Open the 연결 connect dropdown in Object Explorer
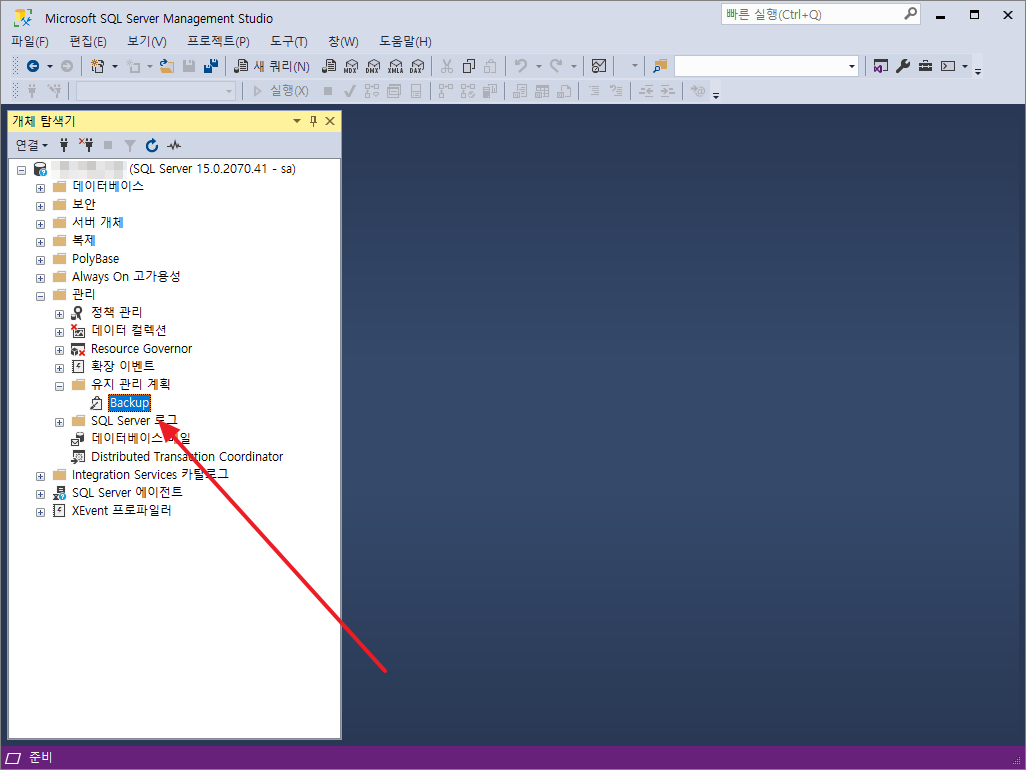The width and height of the screenshot is (1026, 770). 31,145
